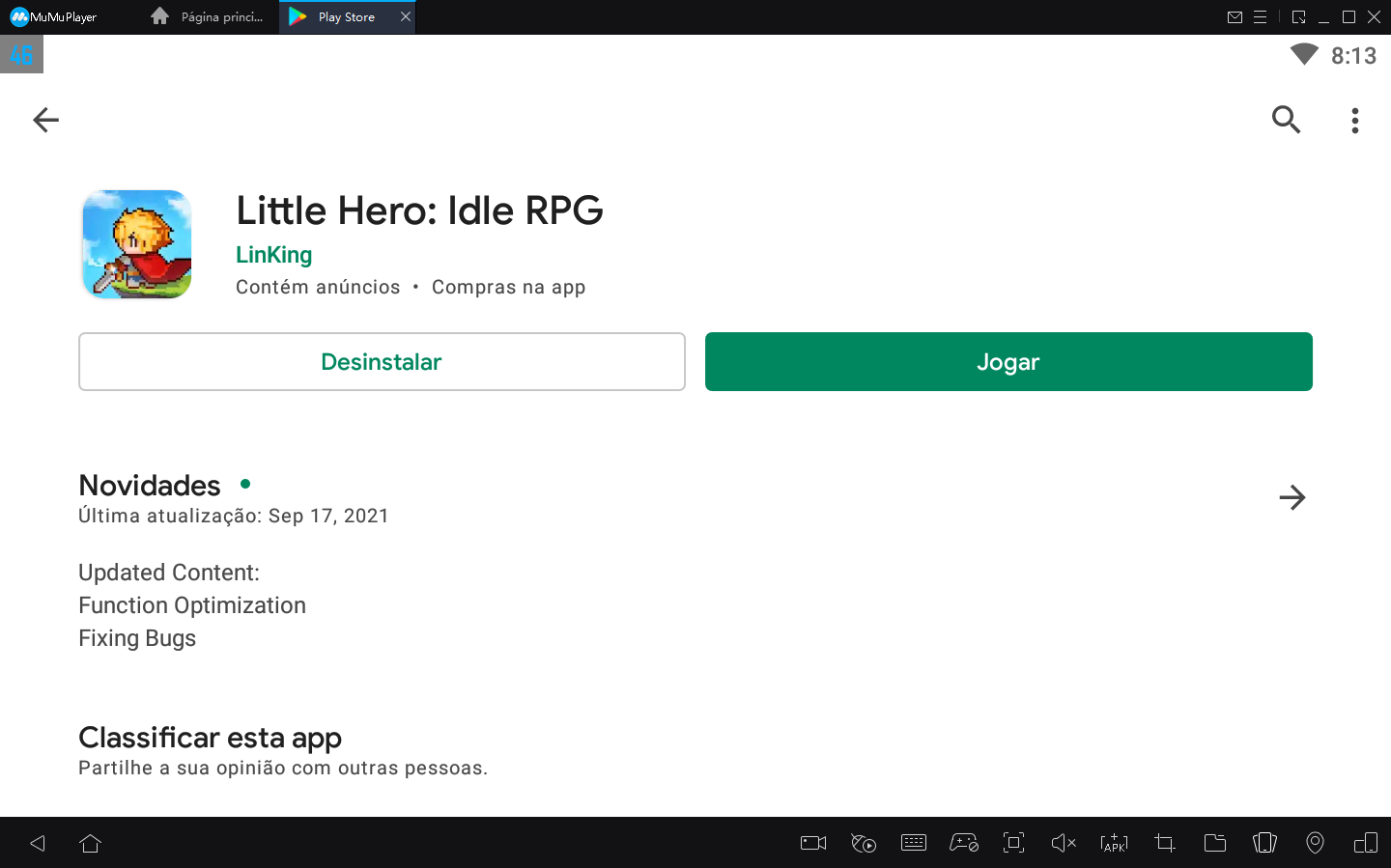
Task: Toggle split-screen rotation mode
Action: [x=1365, y=842]
